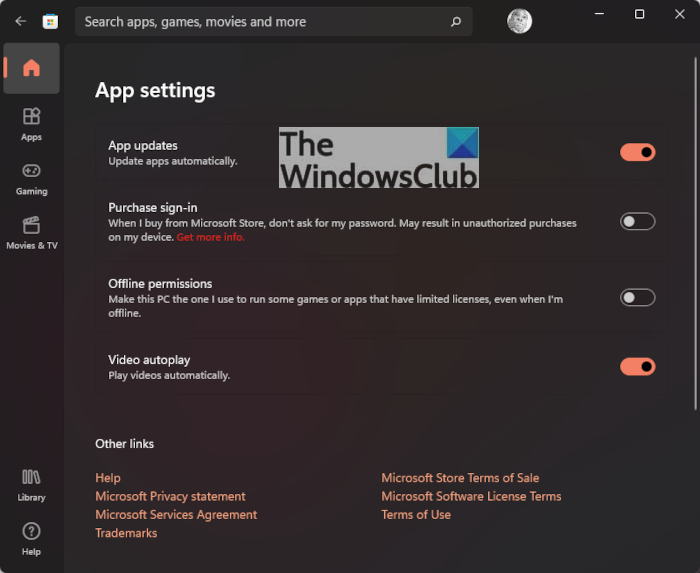Disable the App updates toggle
The image size is (700, 573).
click(x=637, y=152)
